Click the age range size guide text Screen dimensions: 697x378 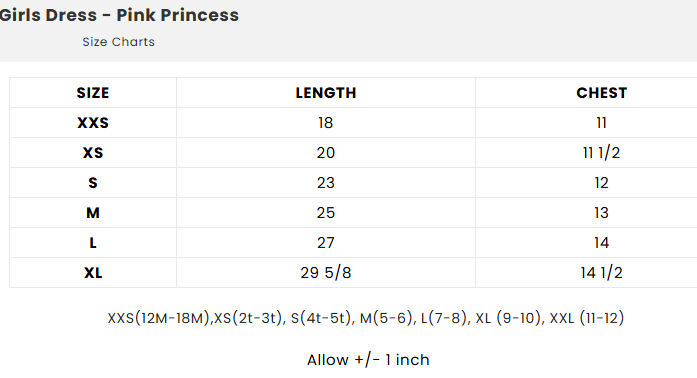(366, 318)
